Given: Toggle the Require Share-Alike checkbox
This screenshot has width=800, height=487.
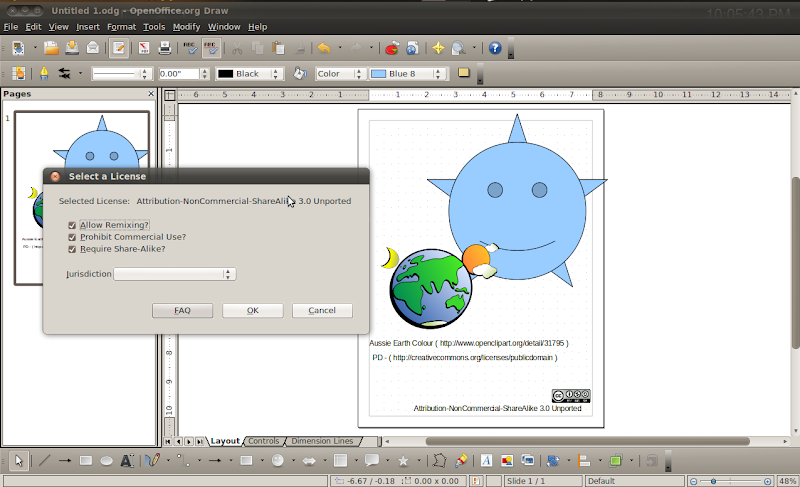Looking at the screenshot, I should [x=72, y=249].
